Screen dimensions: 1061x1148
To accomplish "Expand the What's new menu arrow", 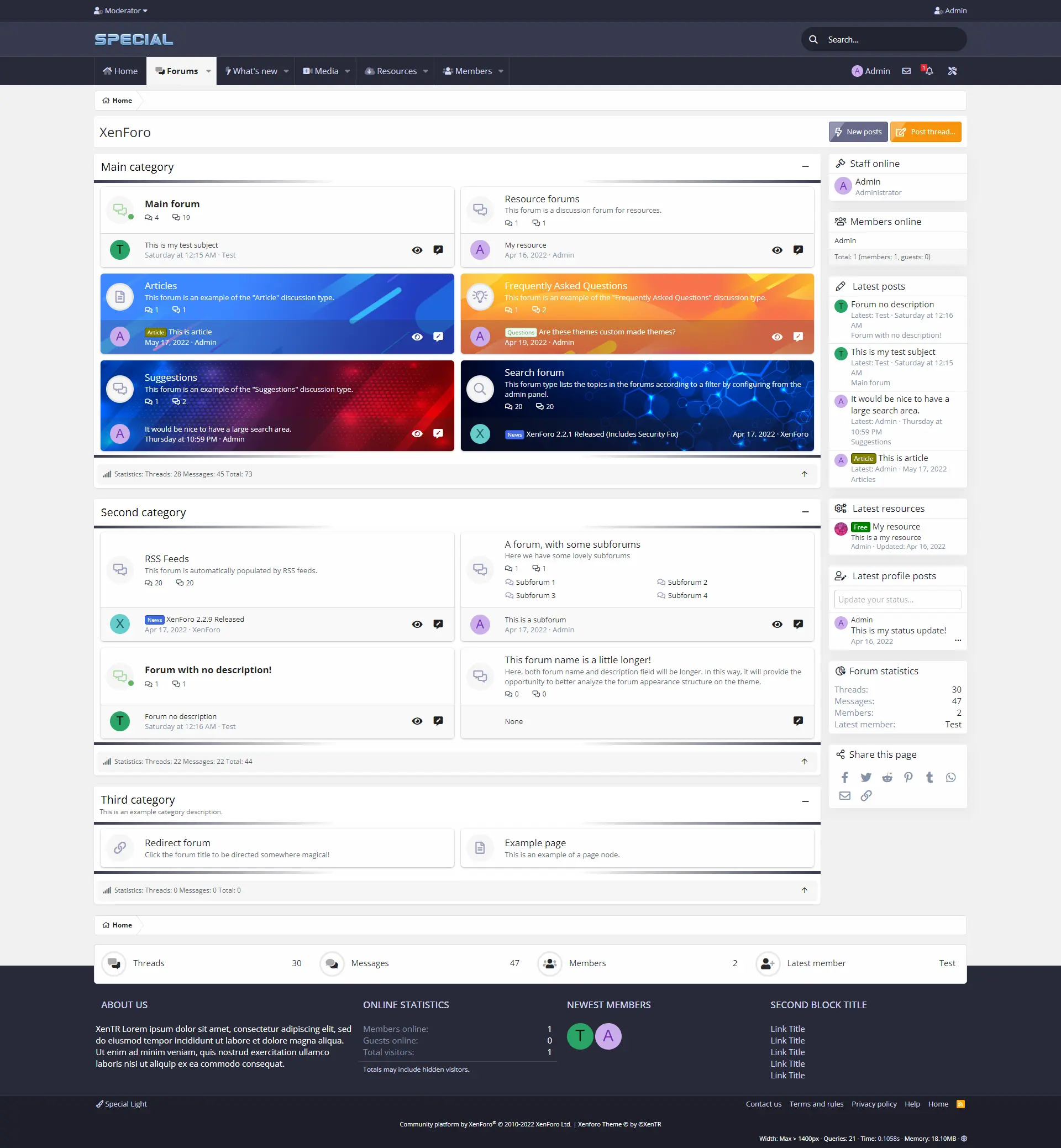I will coord(286,71).
